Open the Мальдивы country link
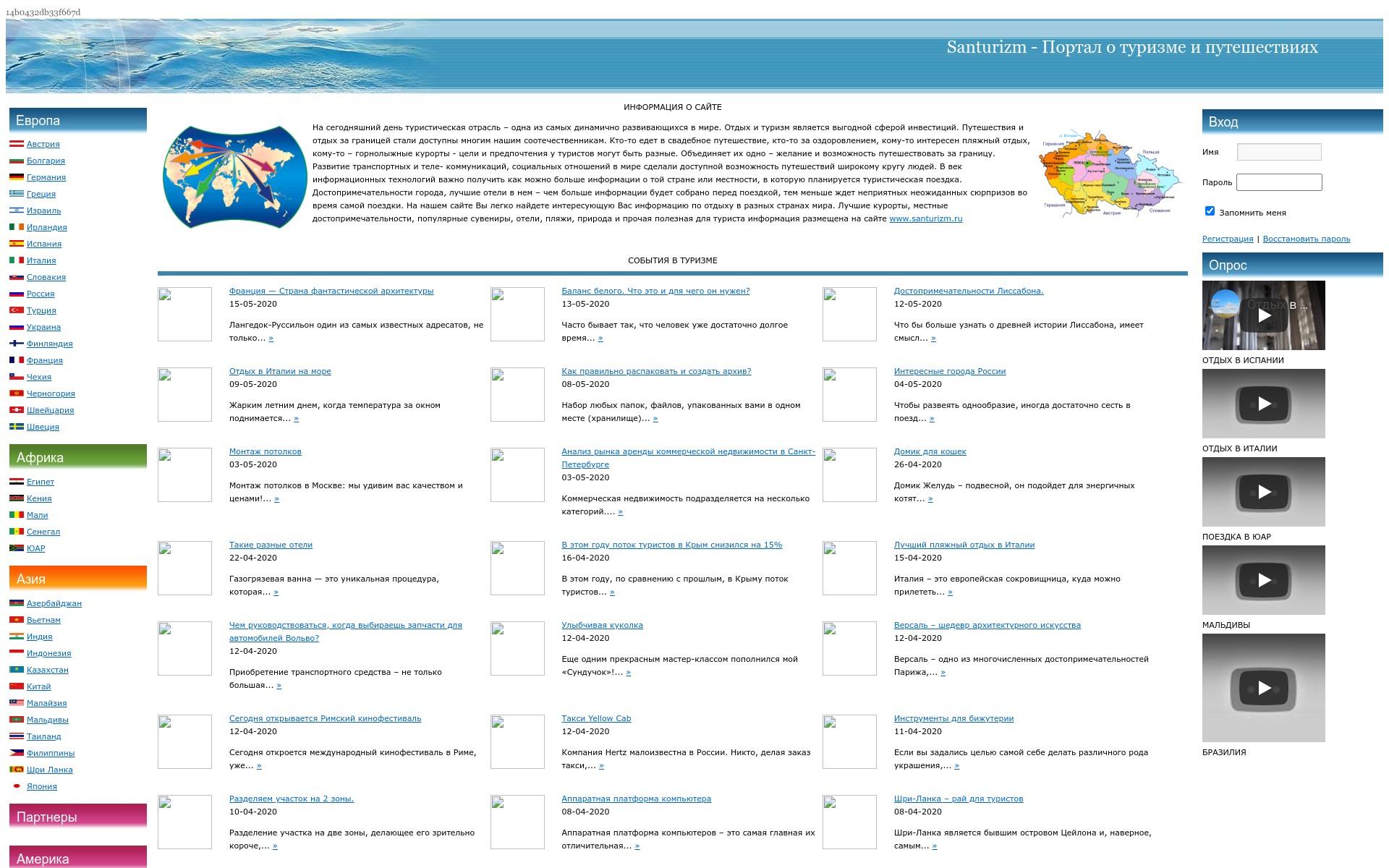Viewport: 1389px width, 868px height. point(48,720)
